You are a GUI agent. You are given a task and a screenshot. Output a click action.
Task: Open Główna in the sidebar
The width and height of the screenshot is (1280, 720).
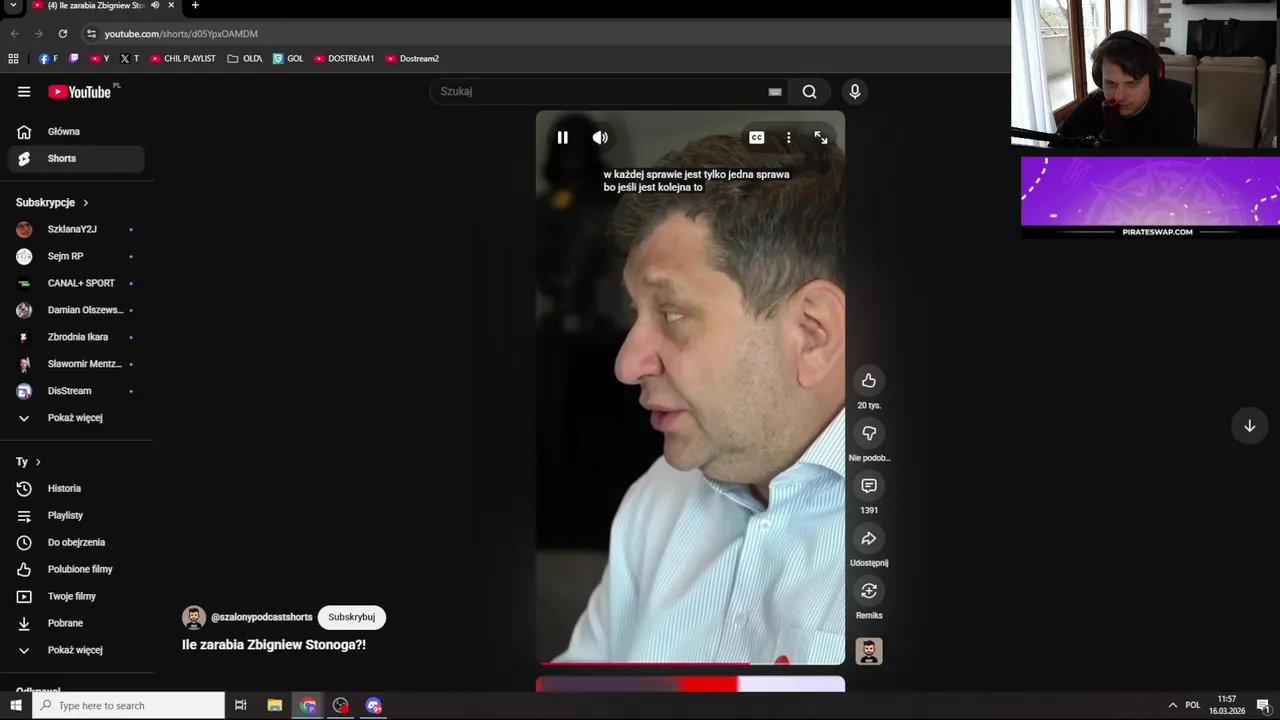76,132
